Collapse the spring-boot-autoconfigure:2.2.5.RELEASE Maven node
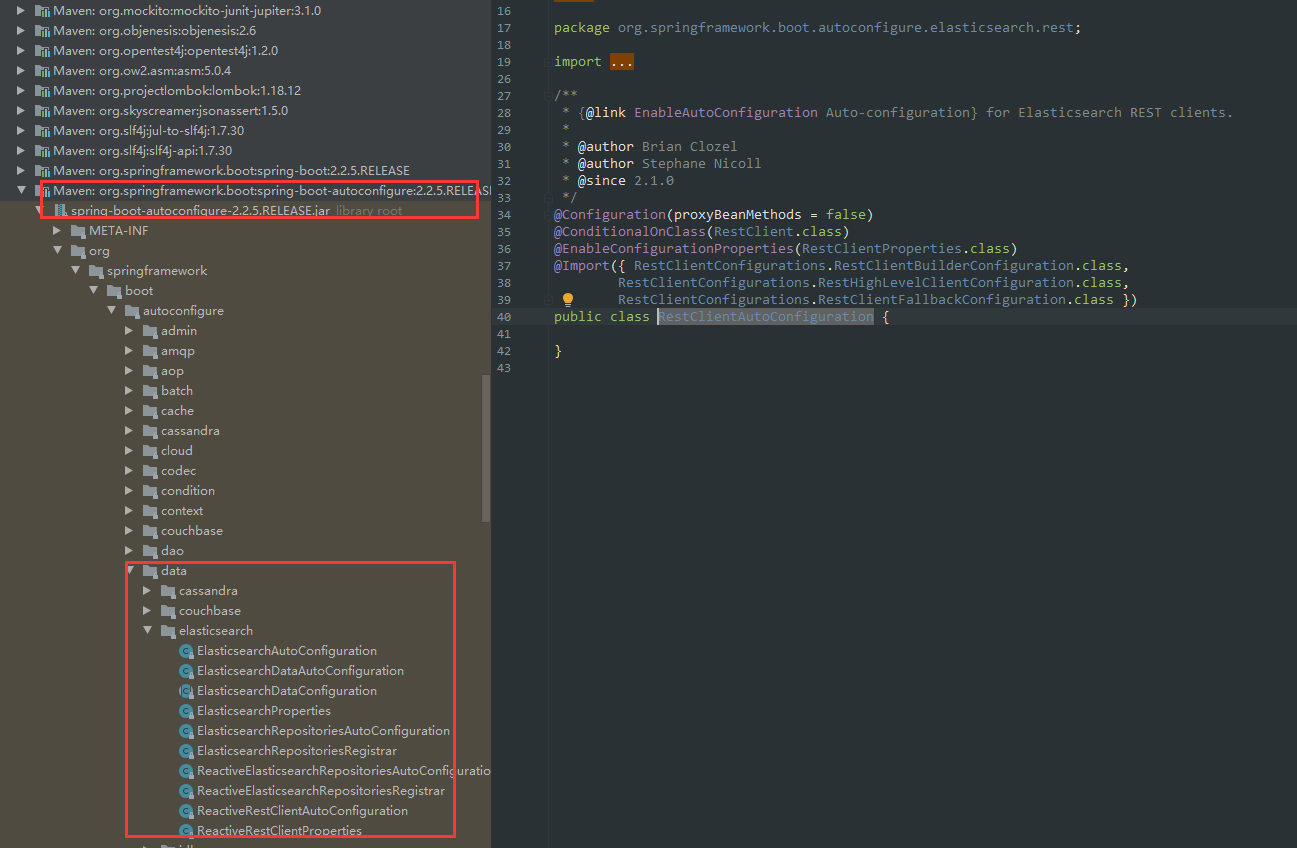This screenshot has height=848, width=1297. (22, 191)
